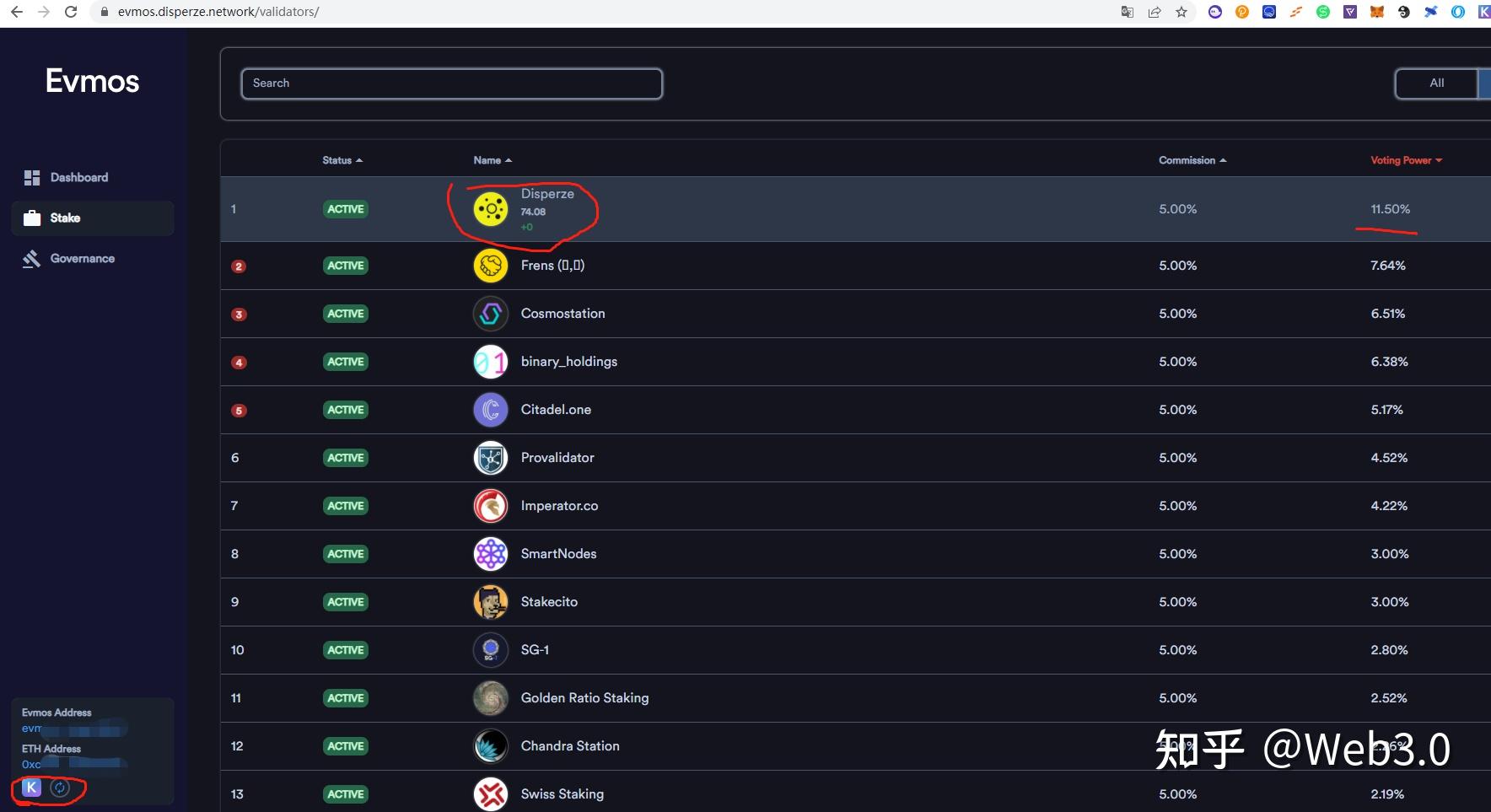This screenshot has height=812, width=1491.
Task: Click SG-1 commission 5.00% value
Action: pyautogui.click(x=1177, y=650)
